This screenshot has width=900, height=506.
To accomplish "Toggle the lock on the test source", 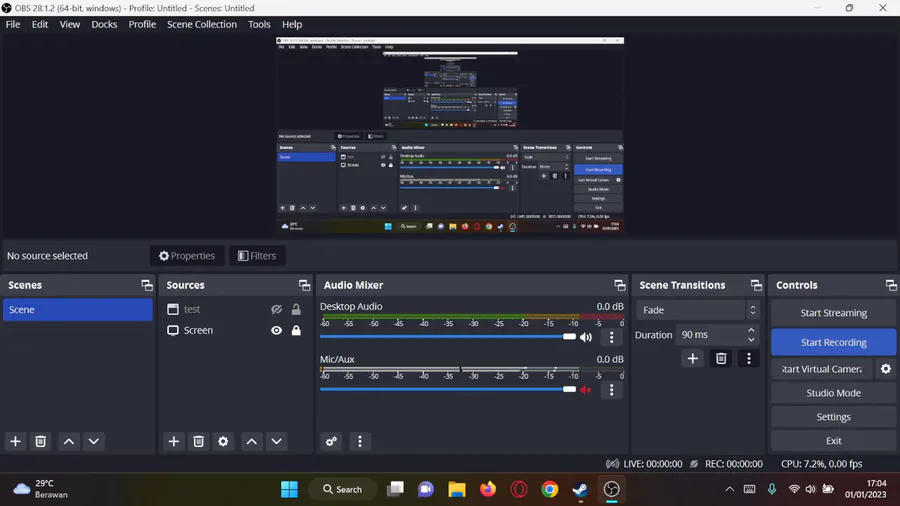I will (x=296, y=309).
